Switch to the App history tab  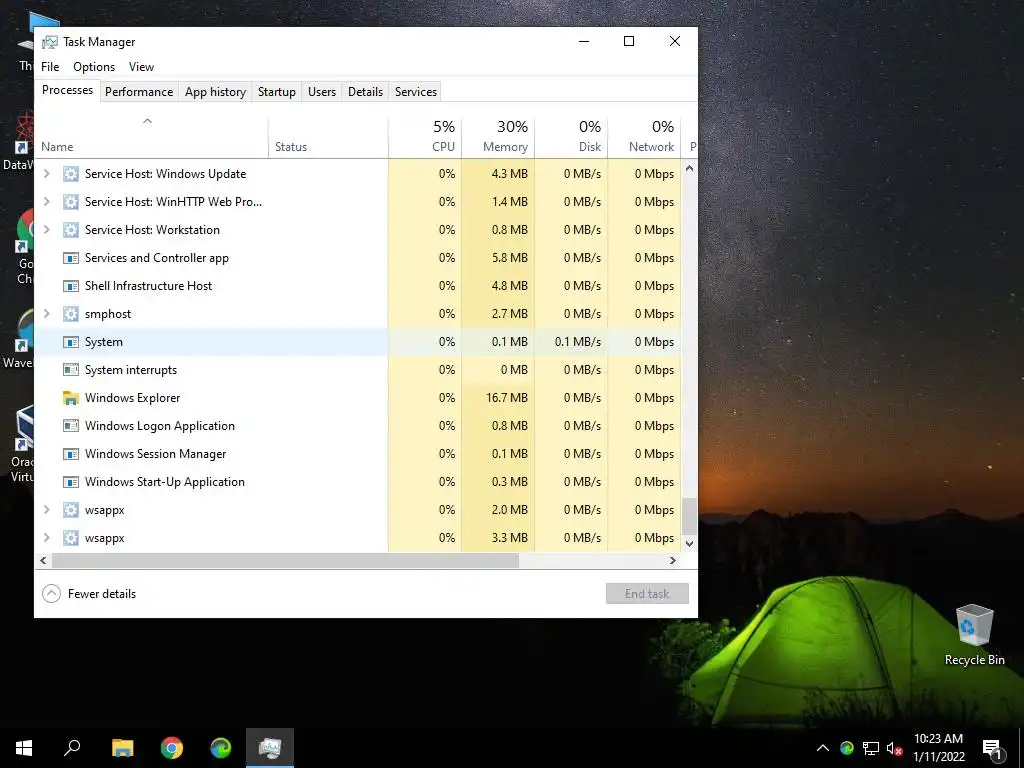(x=216, y=92)
